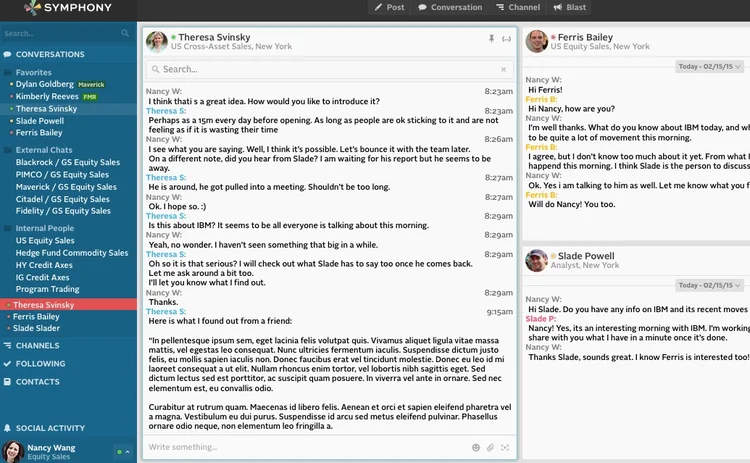750x463 pixels.
Task: Click Theresa Svinsky's avatar in chat header
Action: pyautogui.click(x=157, y=42)
